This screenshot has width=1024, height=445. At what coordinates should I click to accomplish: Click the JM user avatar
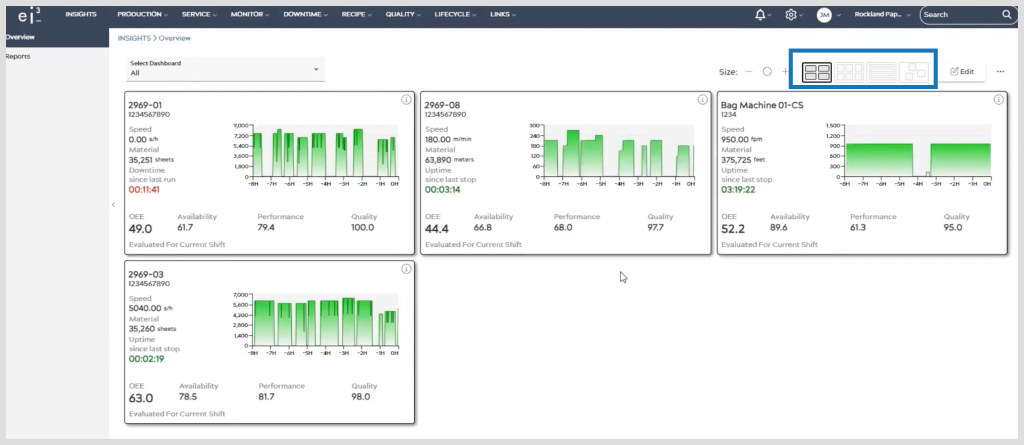[824, 14]
